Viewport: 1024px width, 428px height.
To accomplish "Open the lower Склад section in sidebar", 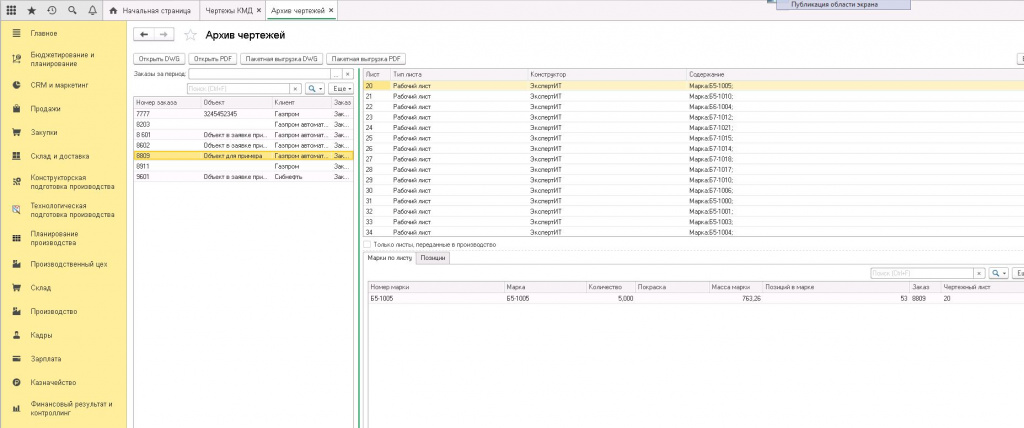I will (40, 288).
